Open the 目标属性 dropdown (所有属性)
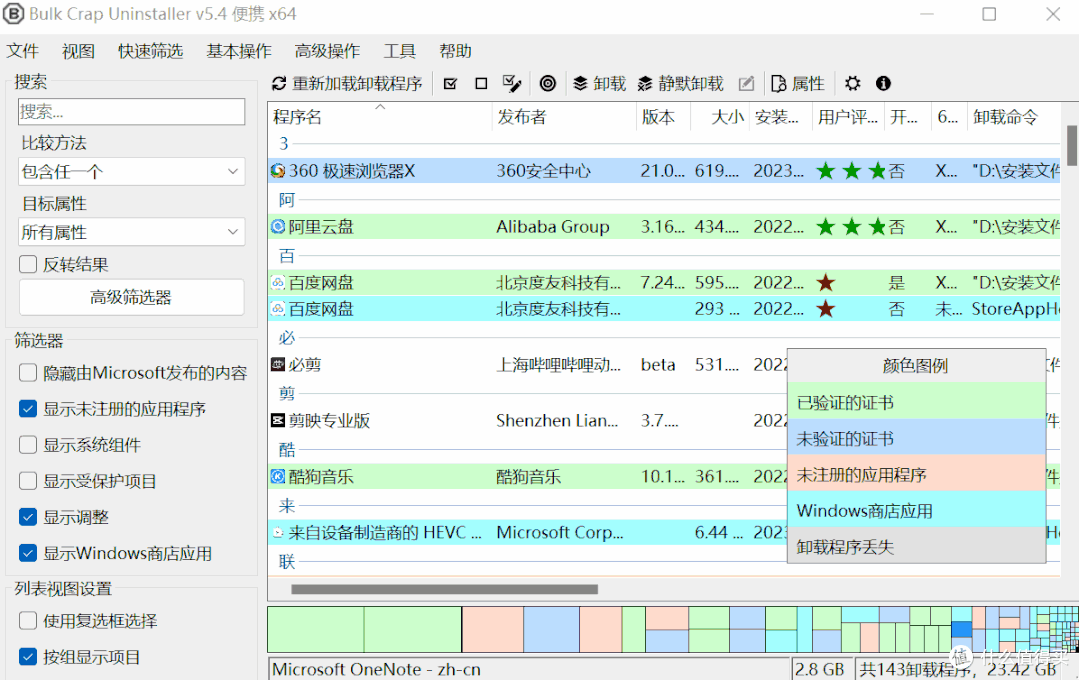1079x680 pixels. tap(131, 232)
